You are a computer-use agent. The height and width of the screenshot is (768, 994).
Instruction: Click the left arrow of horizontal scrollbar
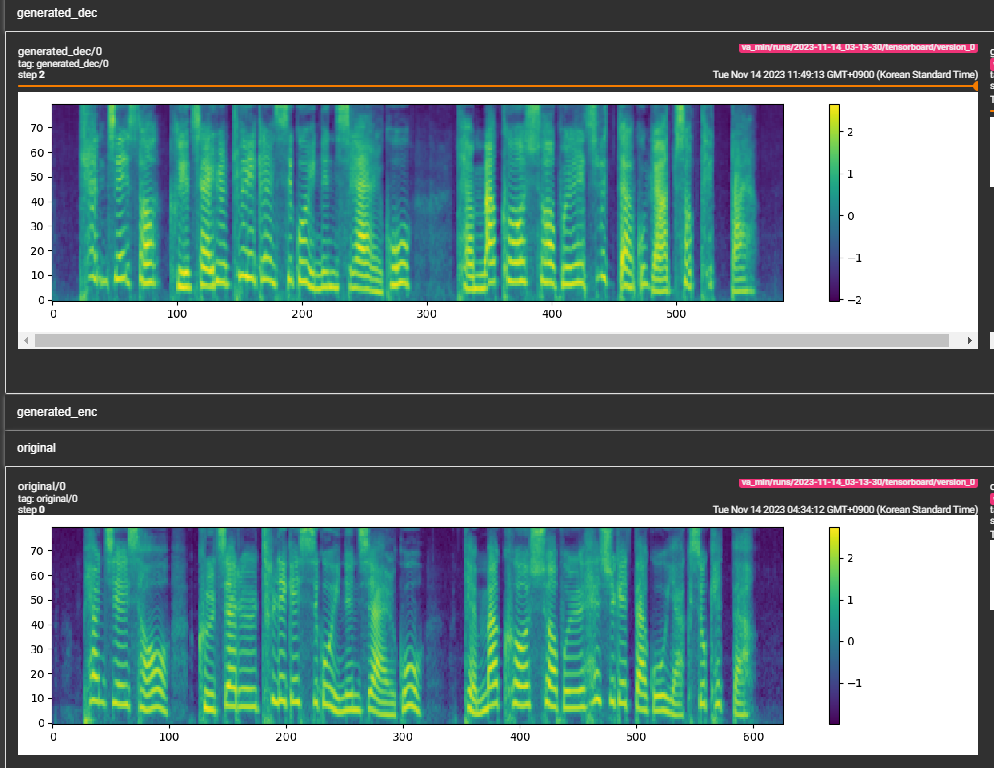[x=26, y=341]
